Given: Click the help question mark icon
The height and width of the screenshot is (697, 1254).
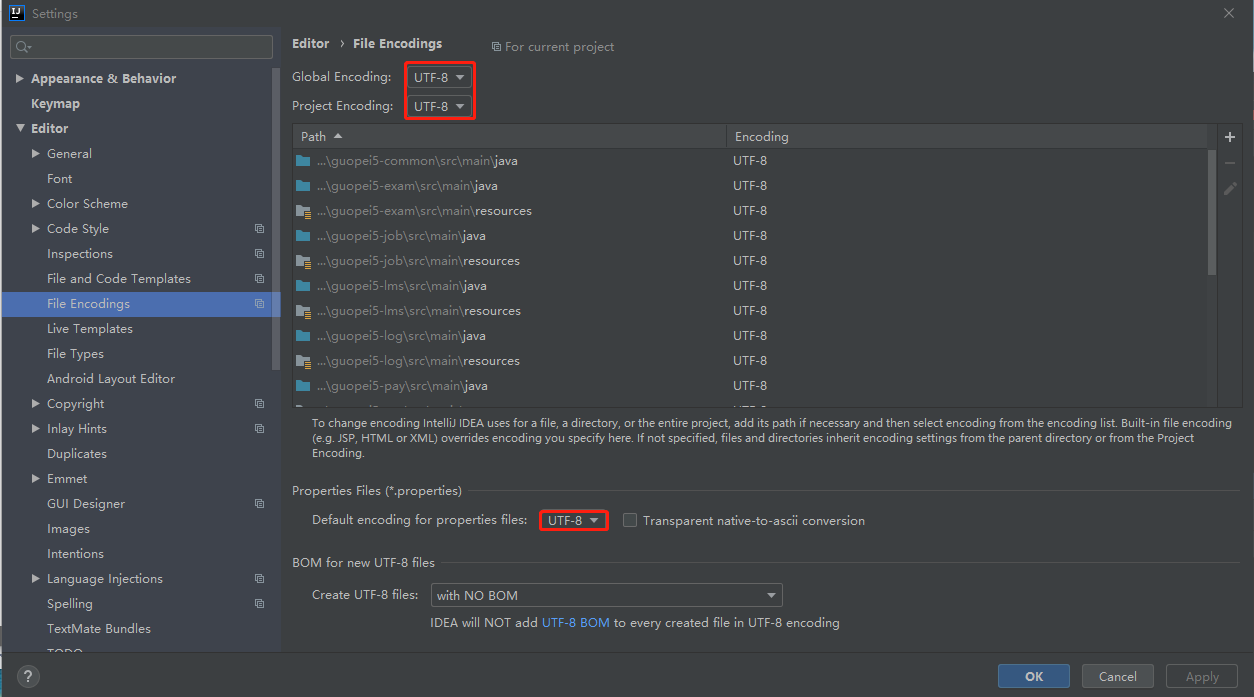Looking at the screenshot, I should point(29,677).
